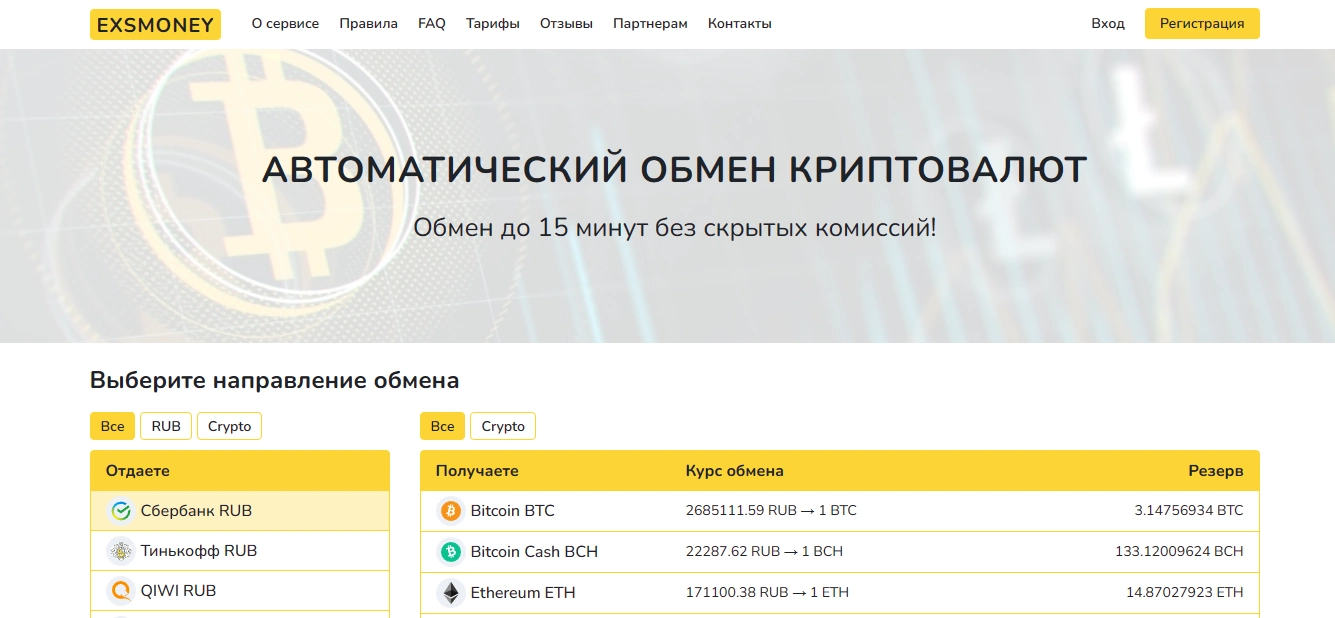Click the Курс обмена column header

734,471
